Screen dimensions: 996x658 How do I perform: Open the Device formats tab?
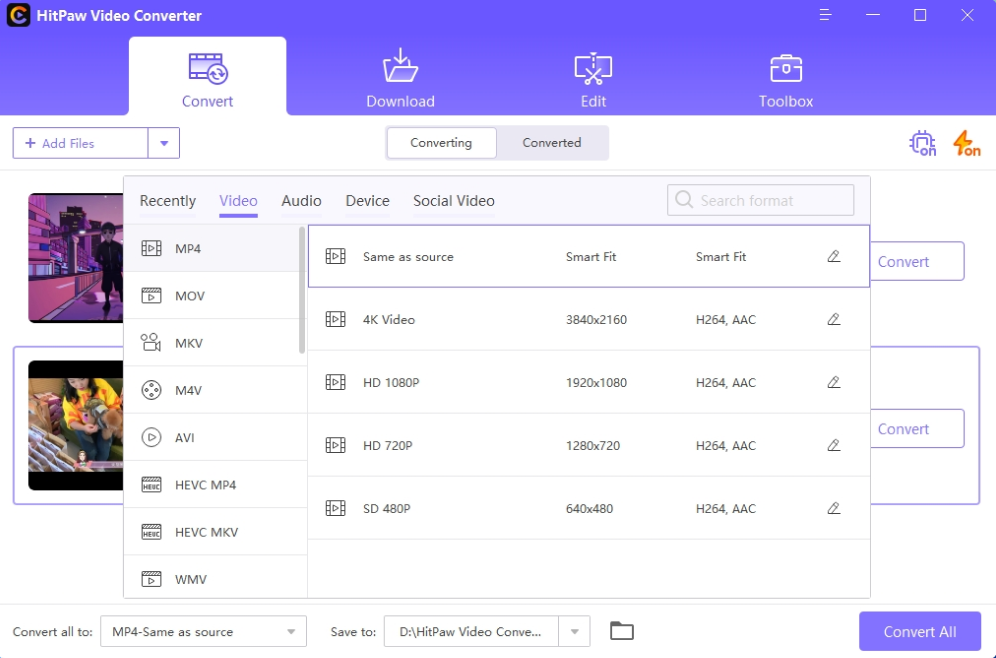[367, 201]
